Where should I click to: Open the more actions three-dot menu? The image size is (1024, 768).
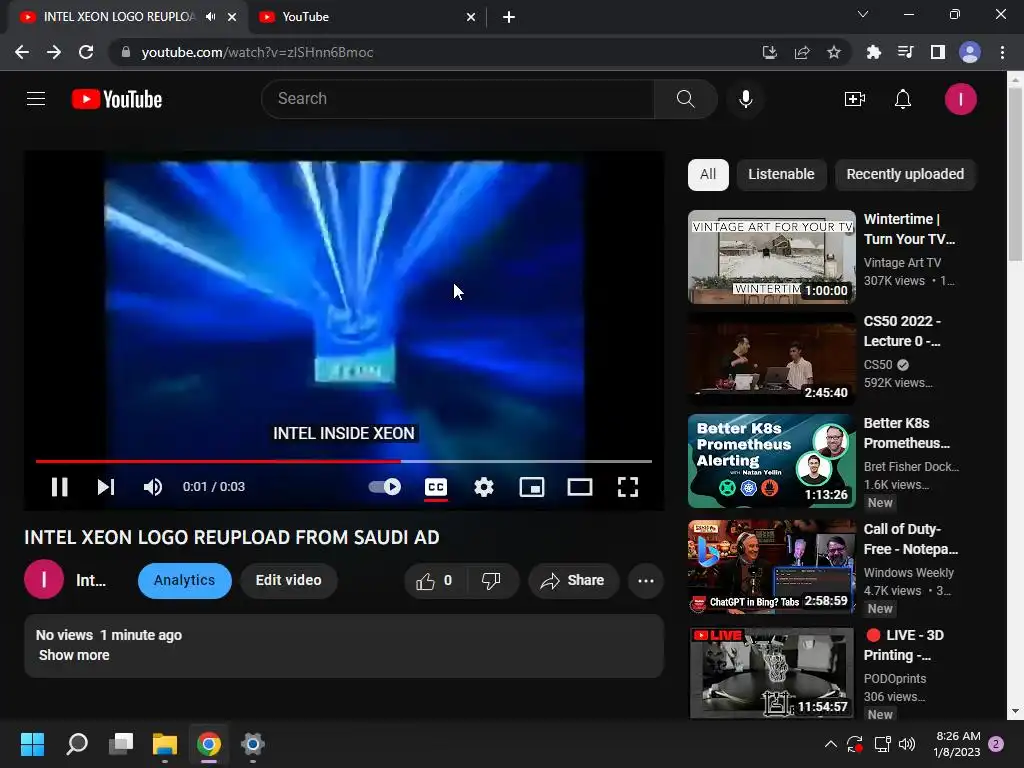tap(646, 580)
